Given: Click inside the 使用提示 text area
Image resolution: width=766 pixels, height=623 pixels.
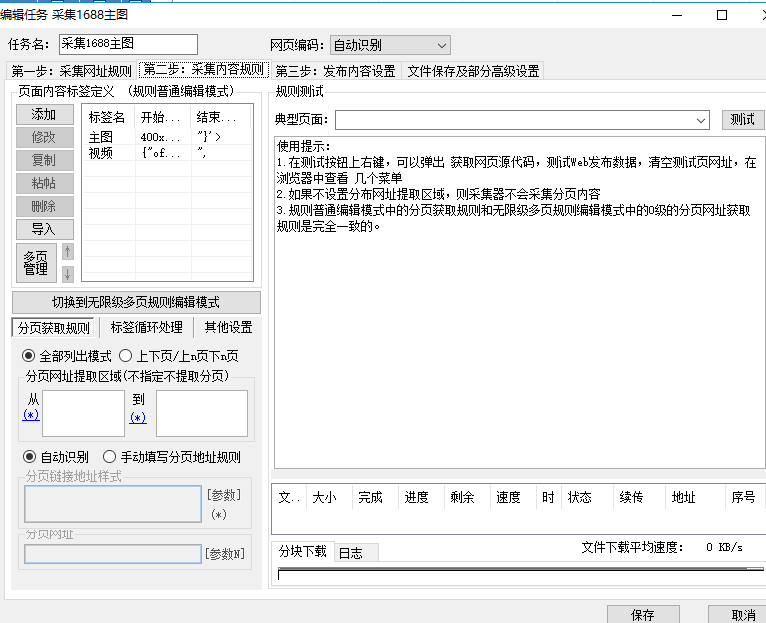Looking at the screenshot, I should 520,303.
